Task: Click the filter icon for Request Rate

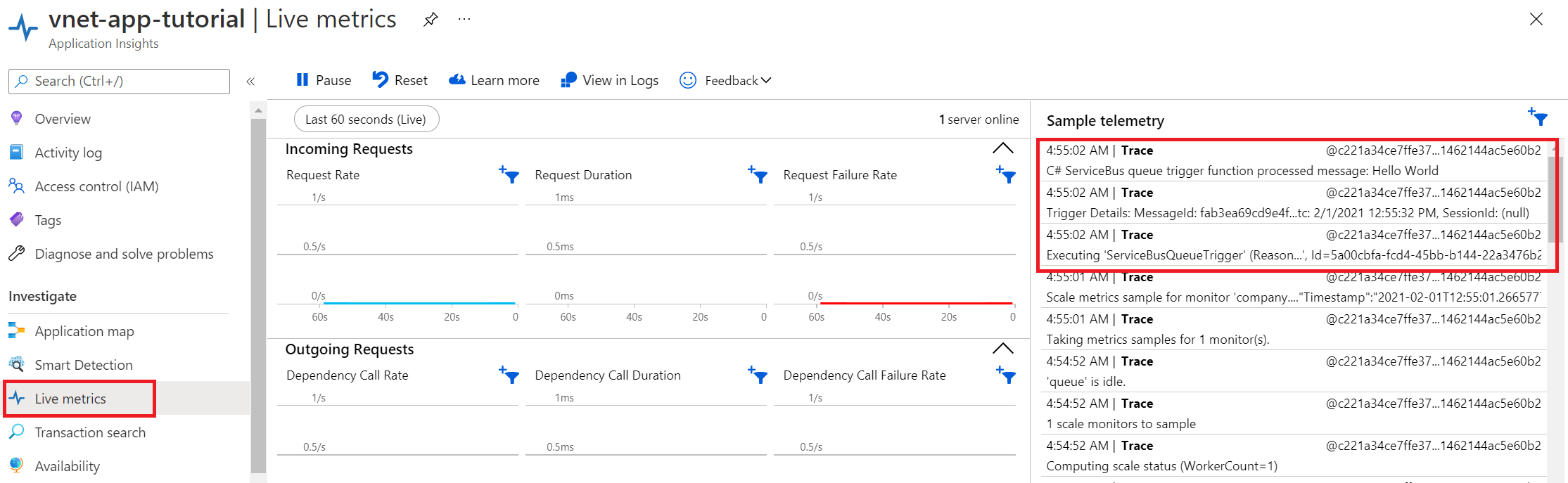Action: point(509,176)
